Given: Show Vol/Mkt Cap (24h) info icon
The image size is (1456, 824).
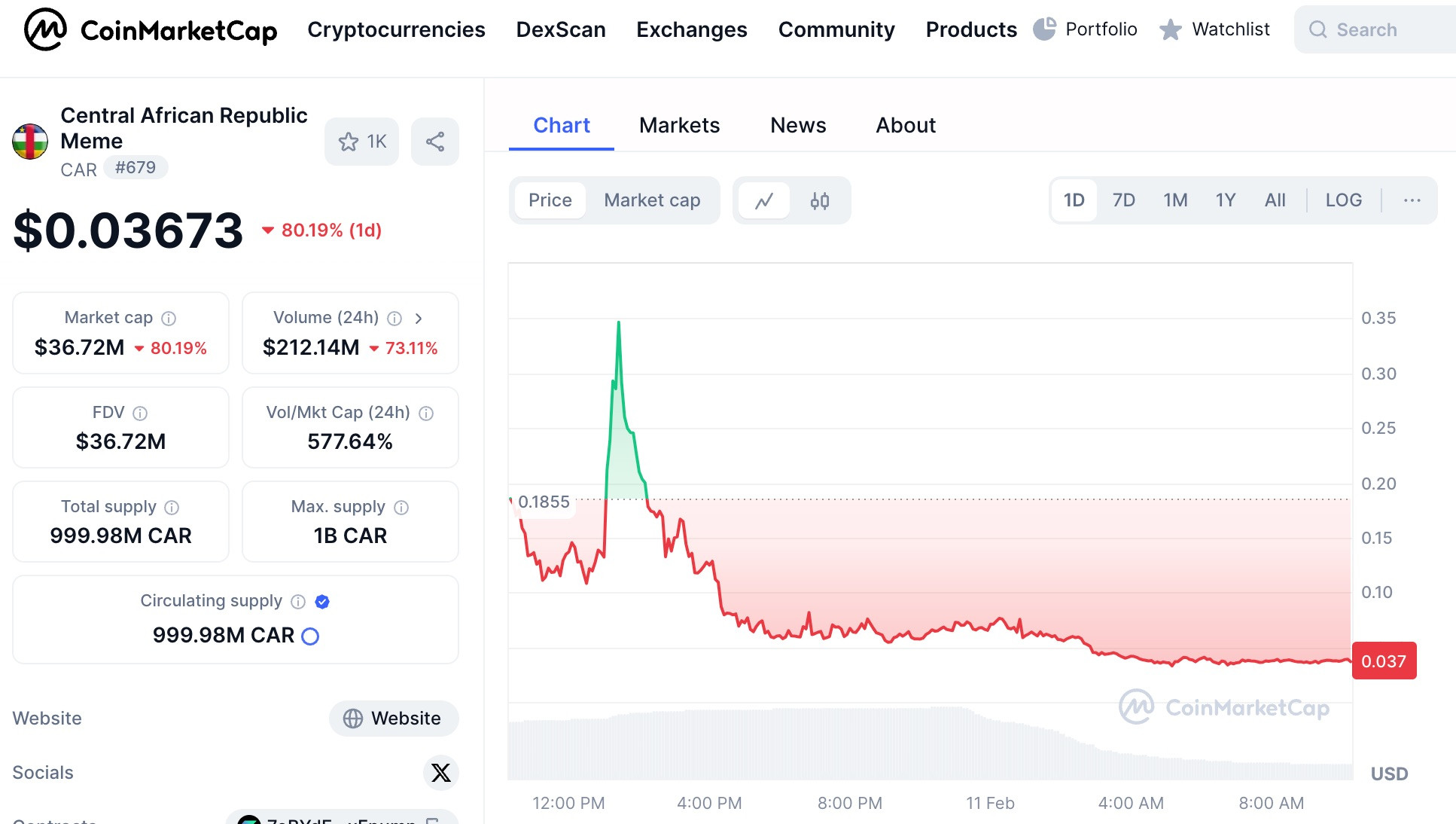Looking at the screenshot, I should (x=426, y=414).
